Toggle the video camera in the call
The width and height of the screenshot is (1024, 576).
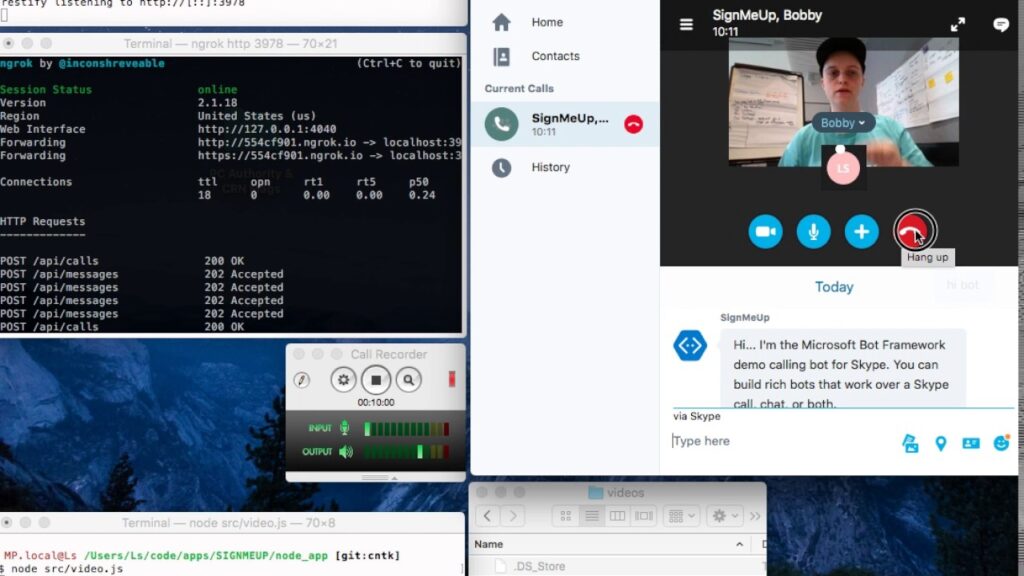765,231
